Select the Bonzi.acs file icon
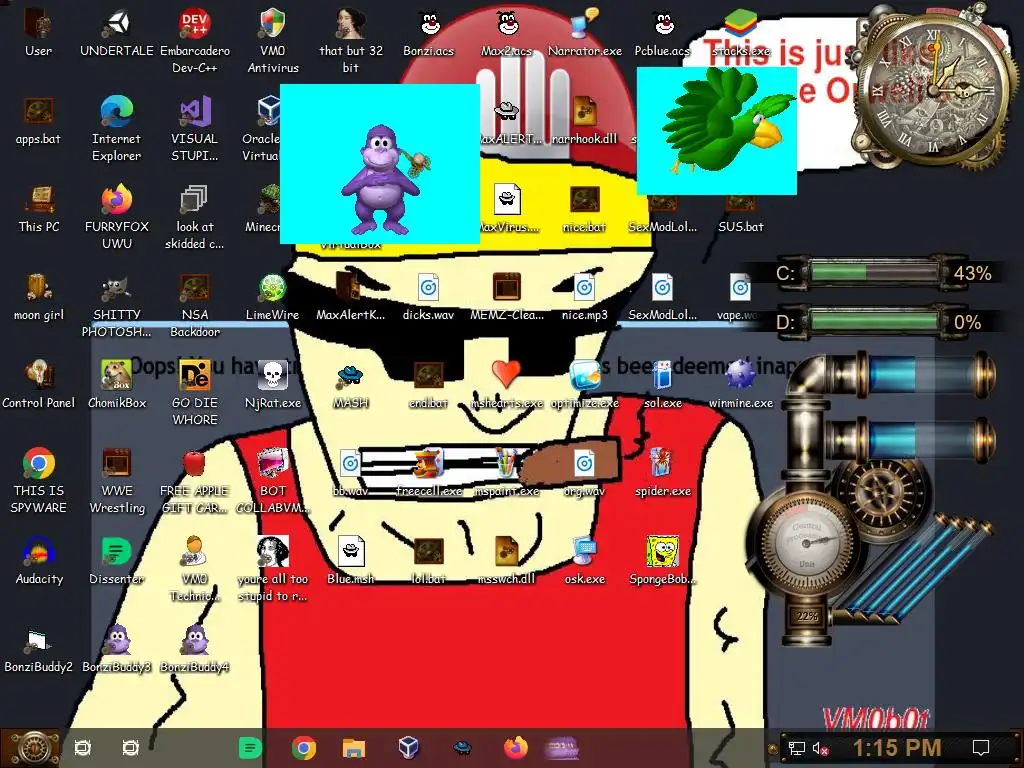 [x=429, y=33]
